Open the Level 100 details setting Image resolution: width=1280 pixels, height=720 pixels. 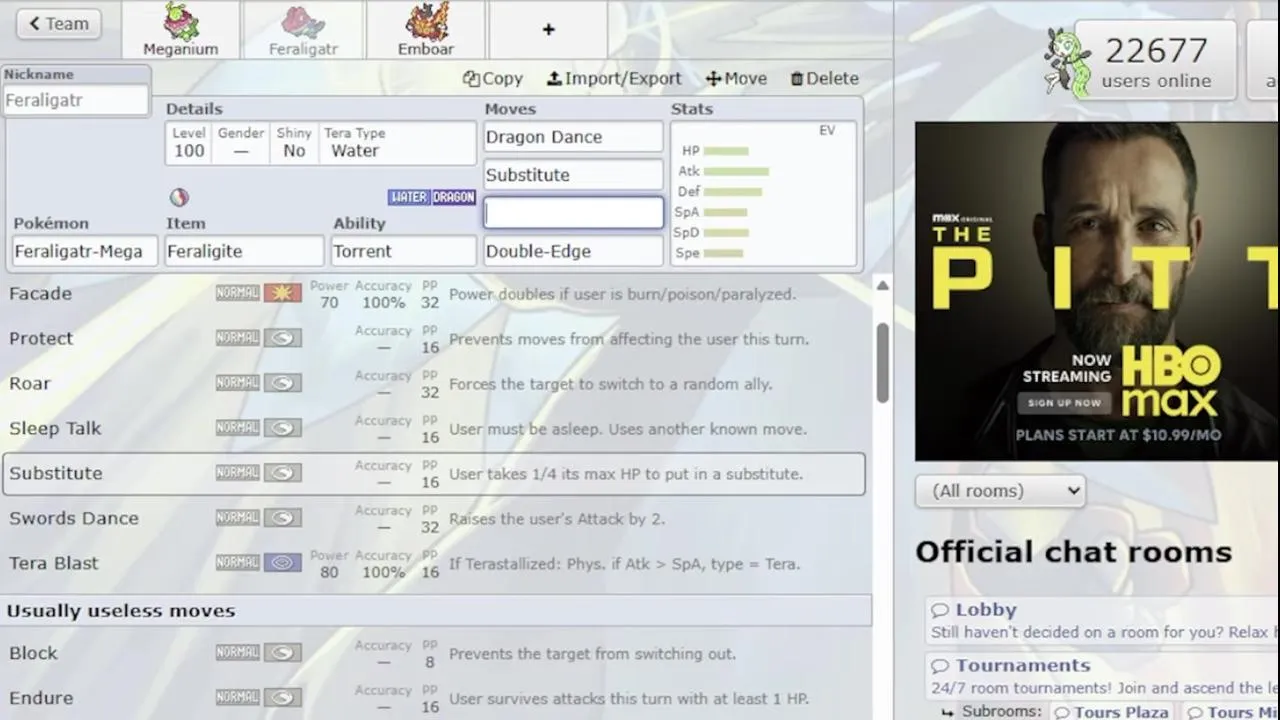click(x=188, y=143)
